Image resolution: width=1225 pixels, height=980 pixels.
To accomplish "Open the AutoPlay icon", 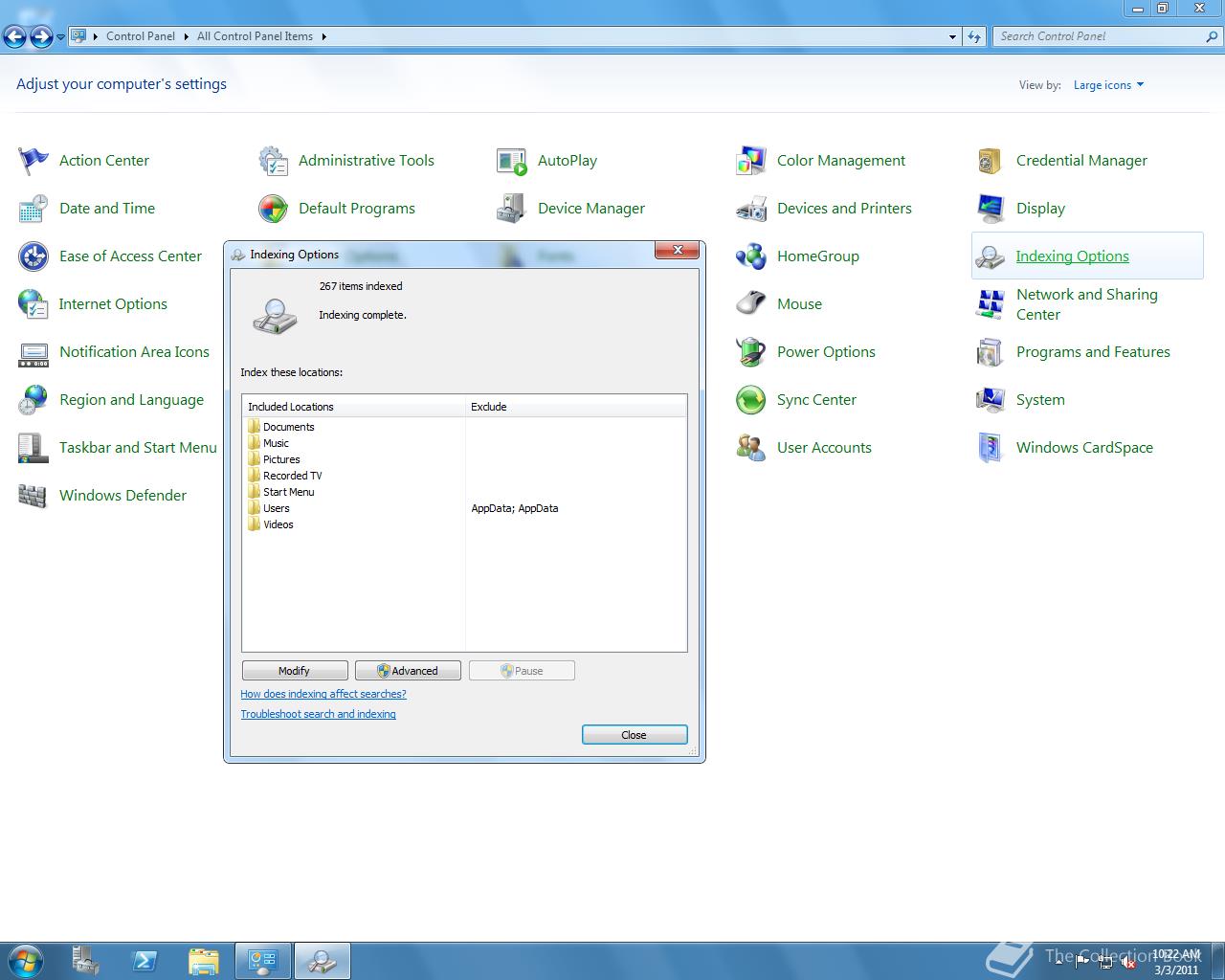I will [512, 161].
